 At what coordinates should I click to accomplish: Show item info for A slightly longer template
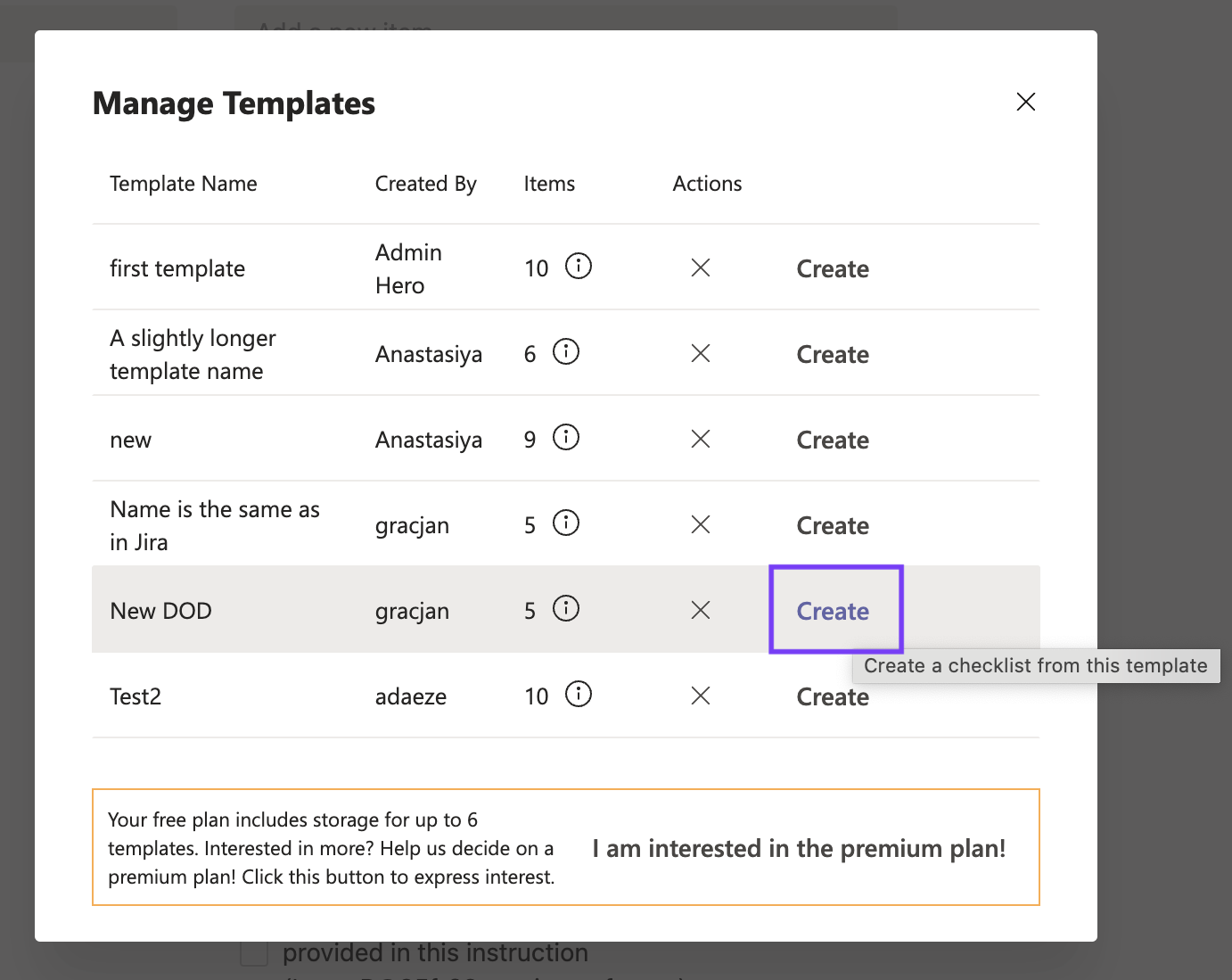point(566,352)
